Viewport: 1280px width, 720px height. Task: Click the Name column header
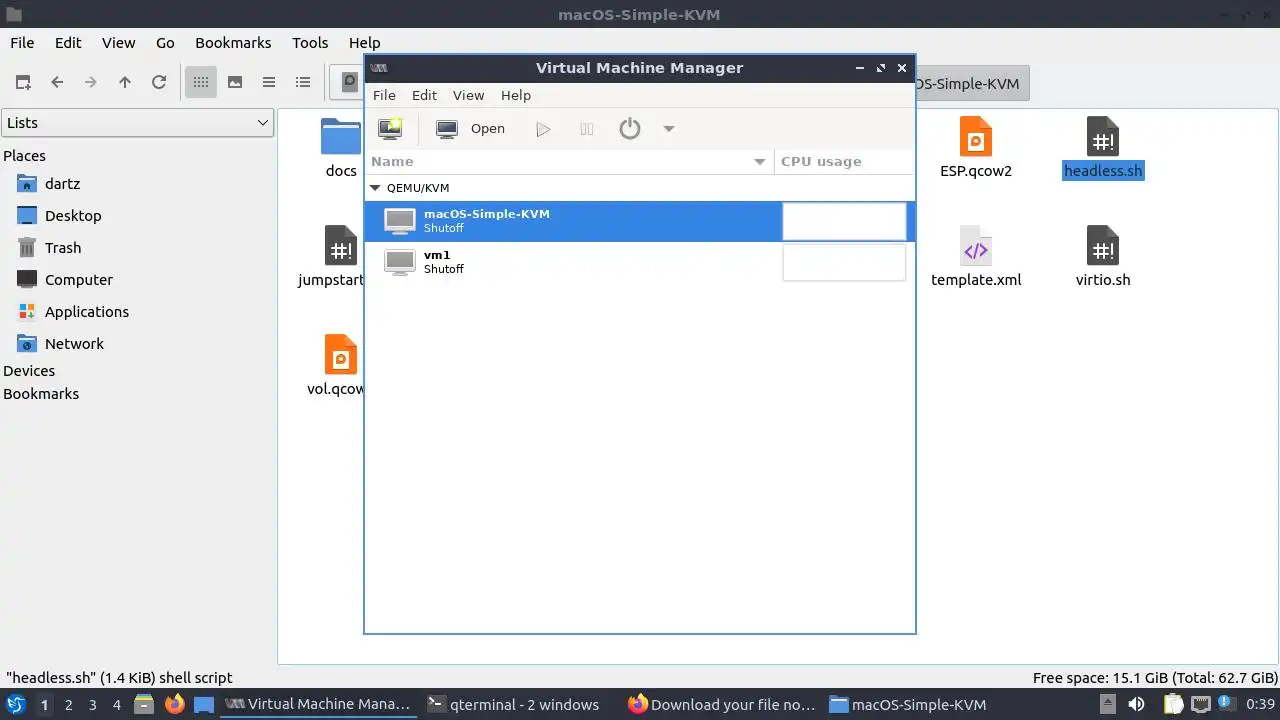[569, 161]
